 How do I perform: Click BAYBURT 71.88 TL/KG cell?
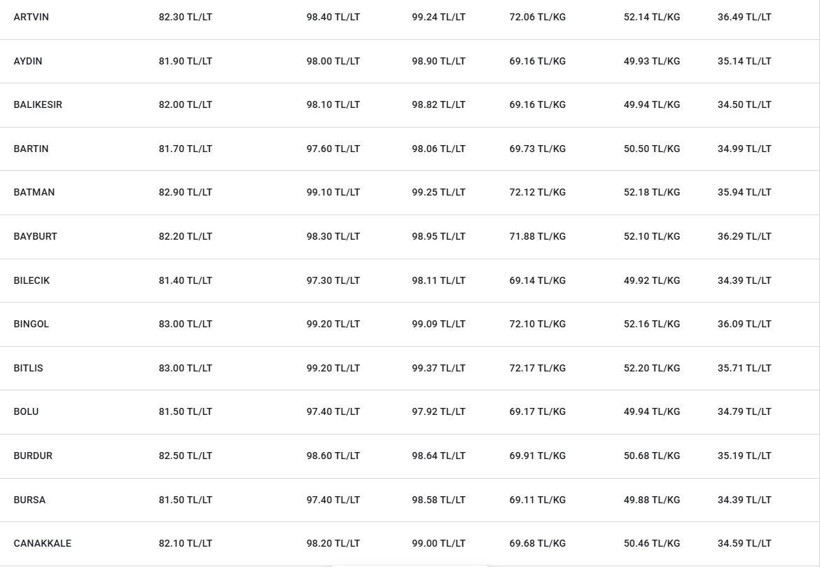(x=538, y=236)
